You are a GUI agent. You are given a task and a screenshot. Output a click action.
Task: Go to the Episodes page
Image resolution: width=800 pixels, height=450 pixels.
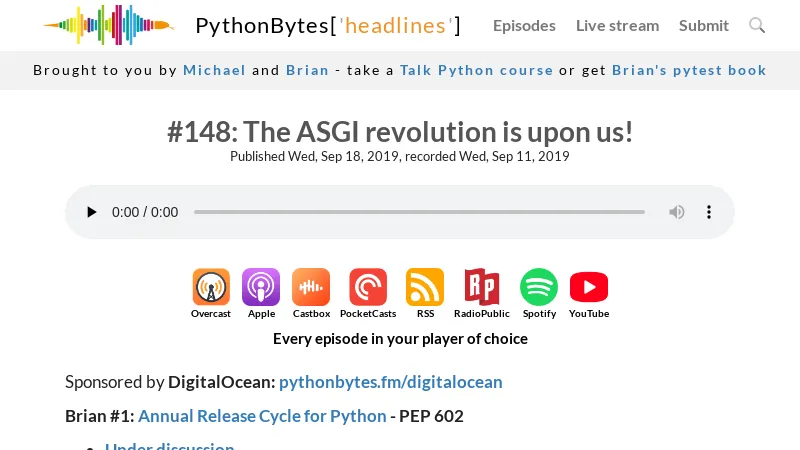point(524,26)
